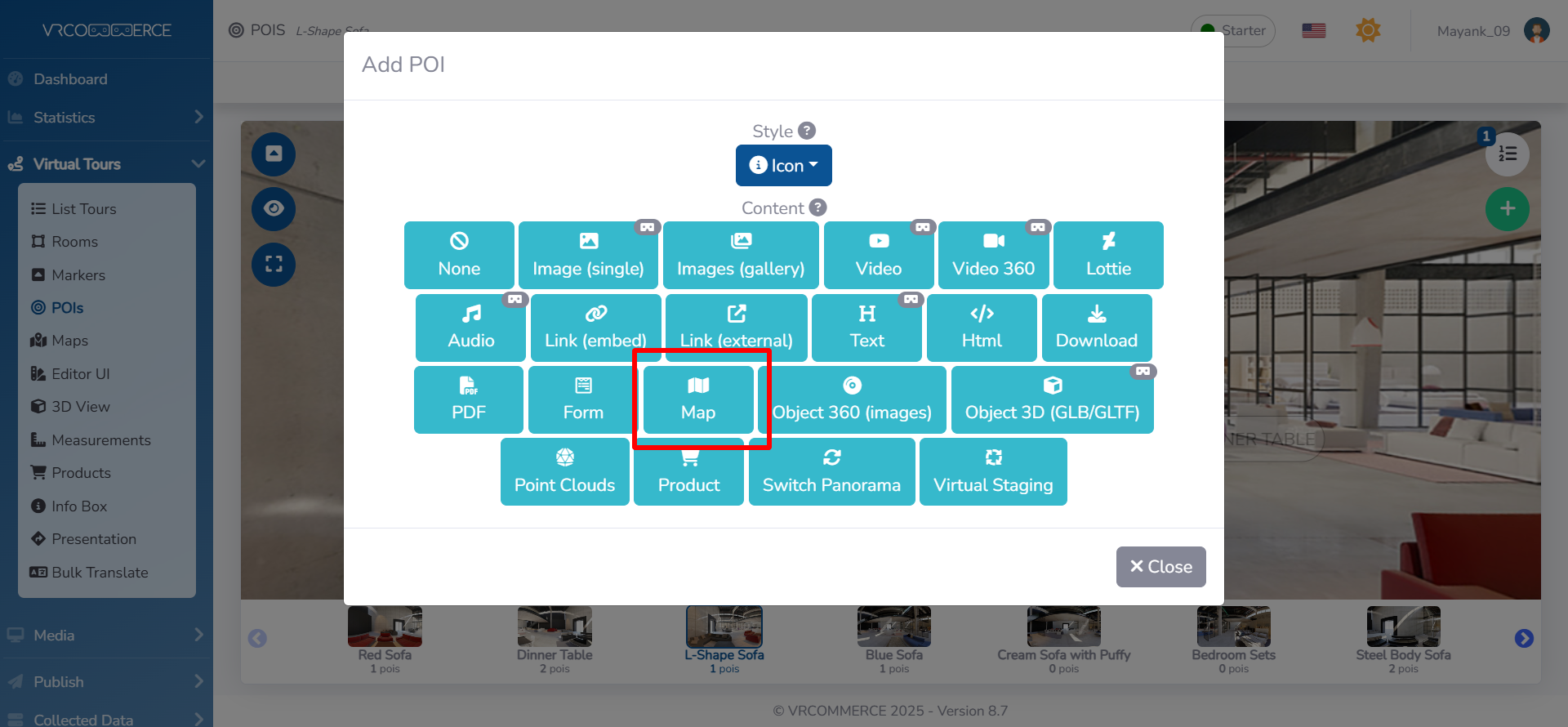This screenshot has height=727, width=1568.
Task: Select PDF as POI content
Action: (x=468, y=399)
